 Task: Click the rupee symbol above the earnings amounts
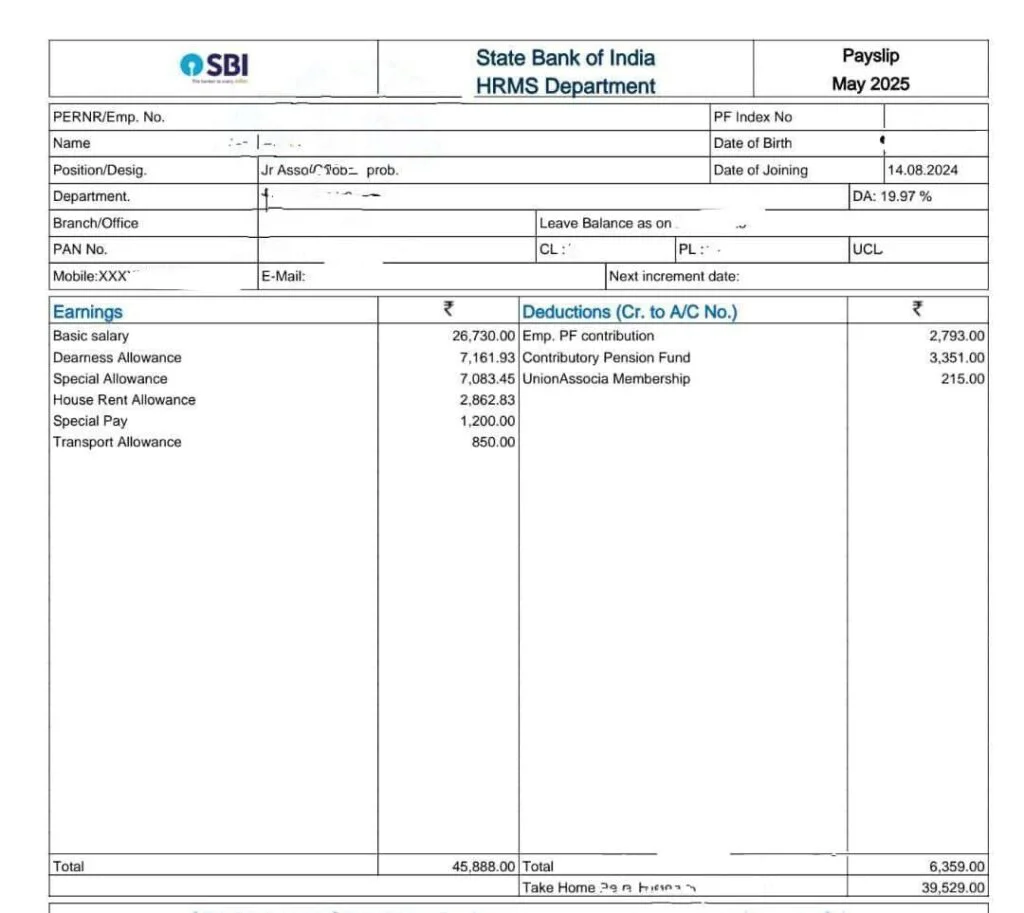point(449,308)
